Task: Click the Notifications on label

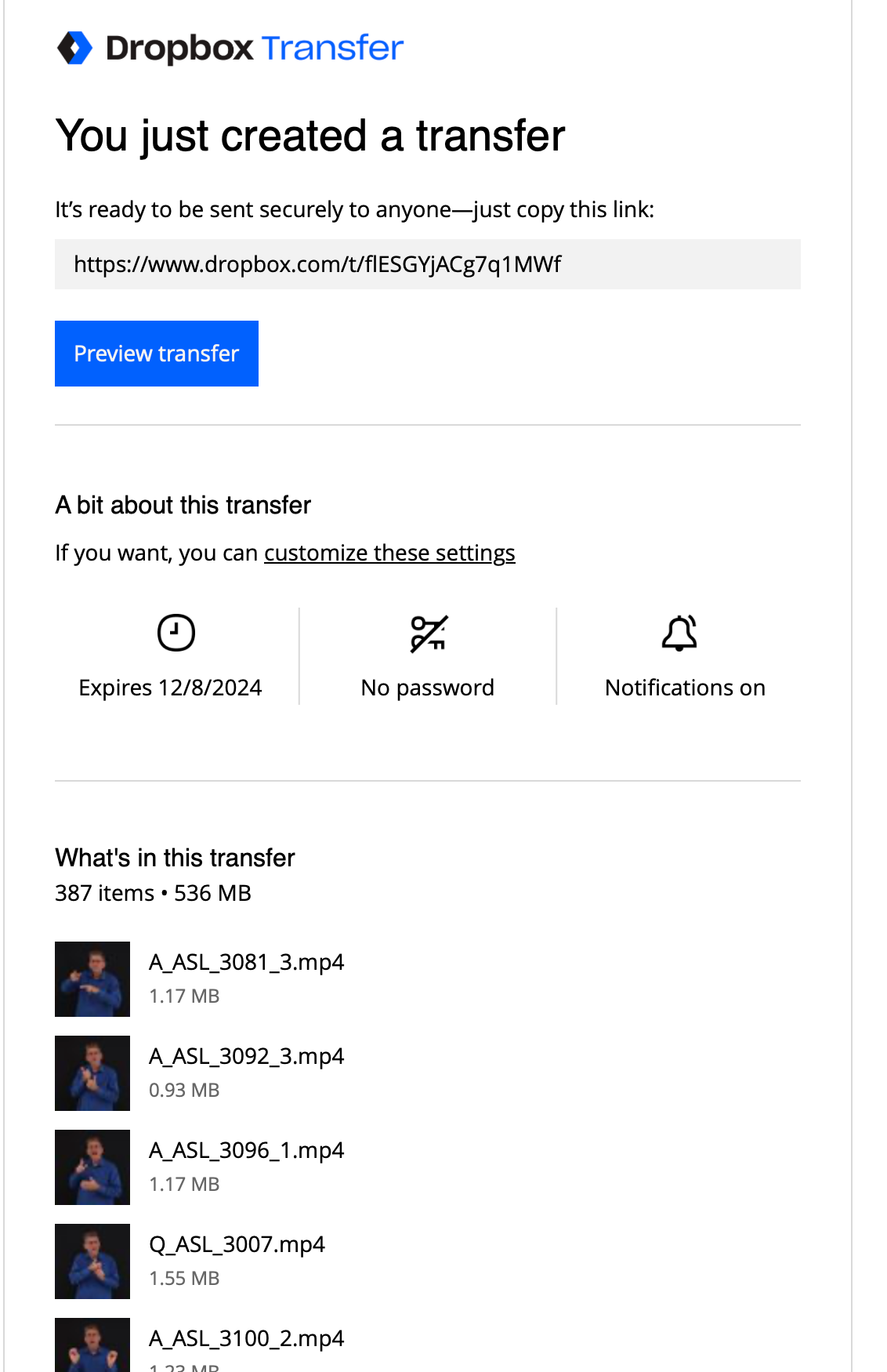Action: click(685, 688)
